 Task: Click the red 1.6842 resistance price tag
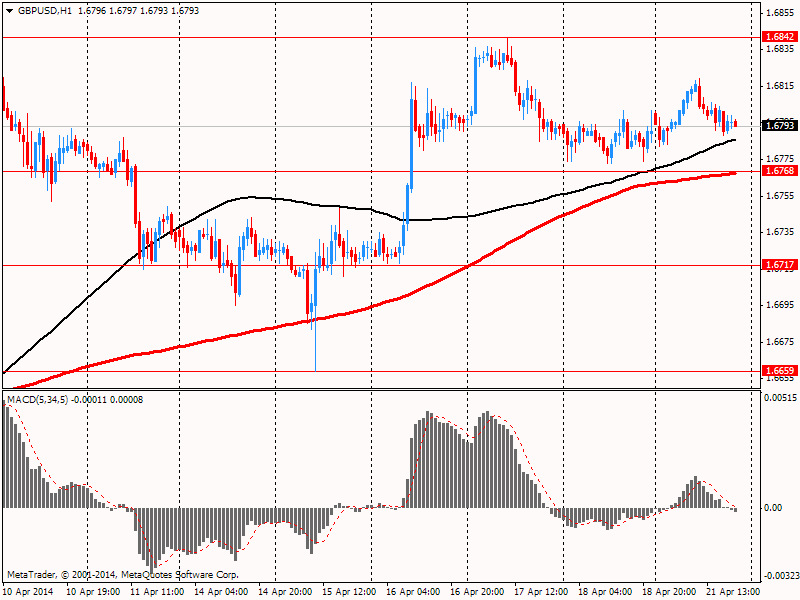[x=780, y=37]
